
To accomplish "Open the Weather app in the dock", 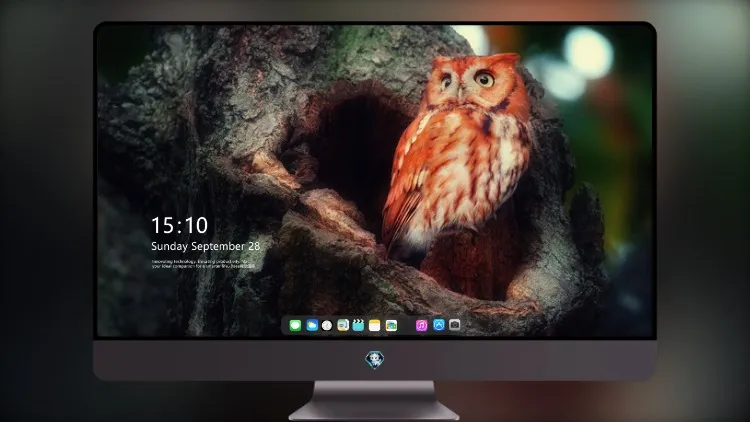I will coord(312,325).
